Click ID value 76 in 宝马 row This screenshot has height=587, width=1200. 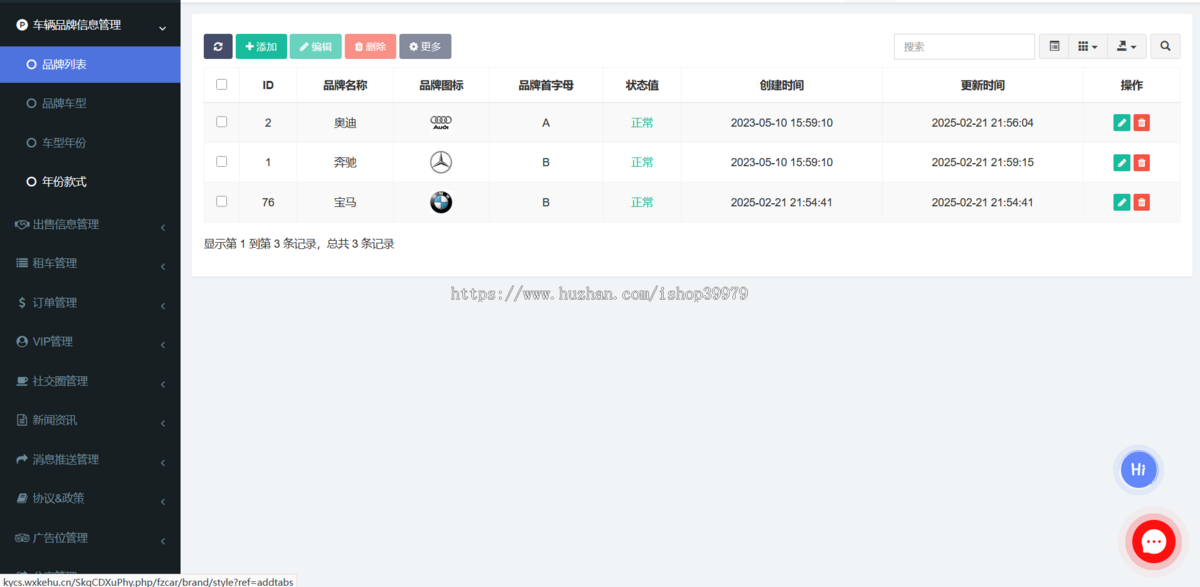(268, 202)
